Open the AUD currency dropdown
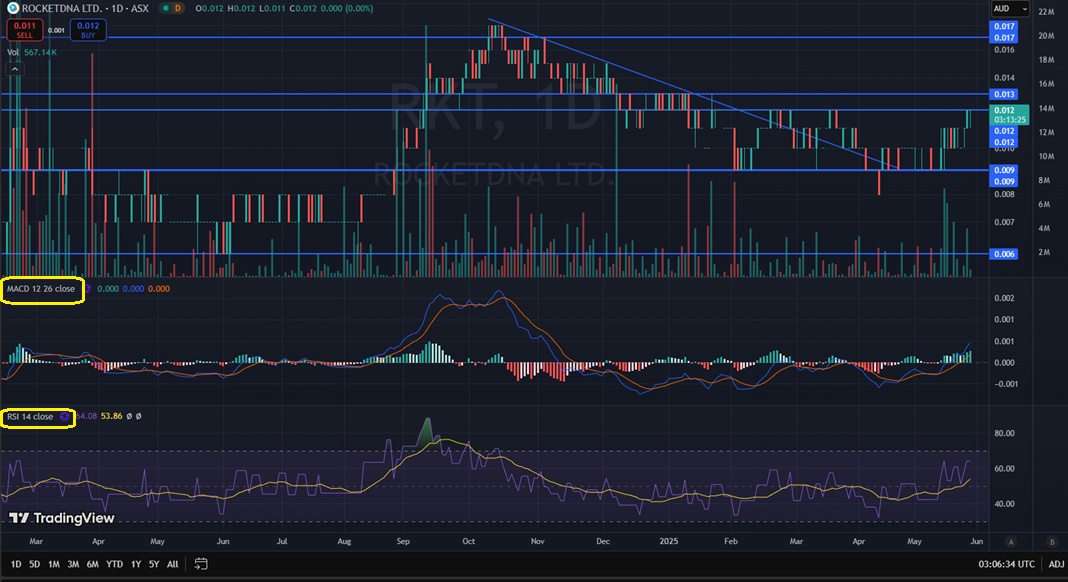This screenshot has width=1068, height=582. tap(1009, 9)
